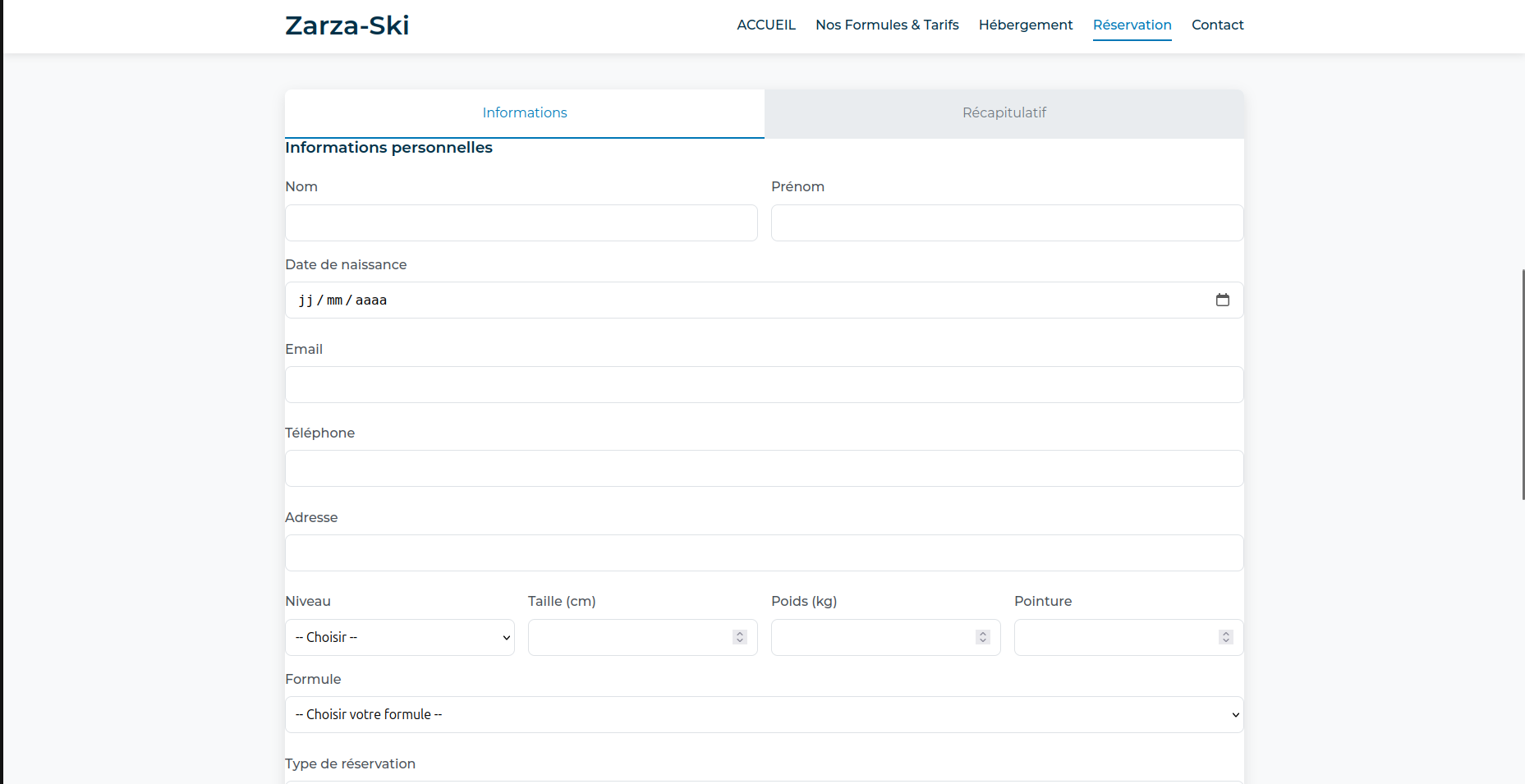Click the Réservation nav link
1525x784 pixels.
coord(1132,25)
